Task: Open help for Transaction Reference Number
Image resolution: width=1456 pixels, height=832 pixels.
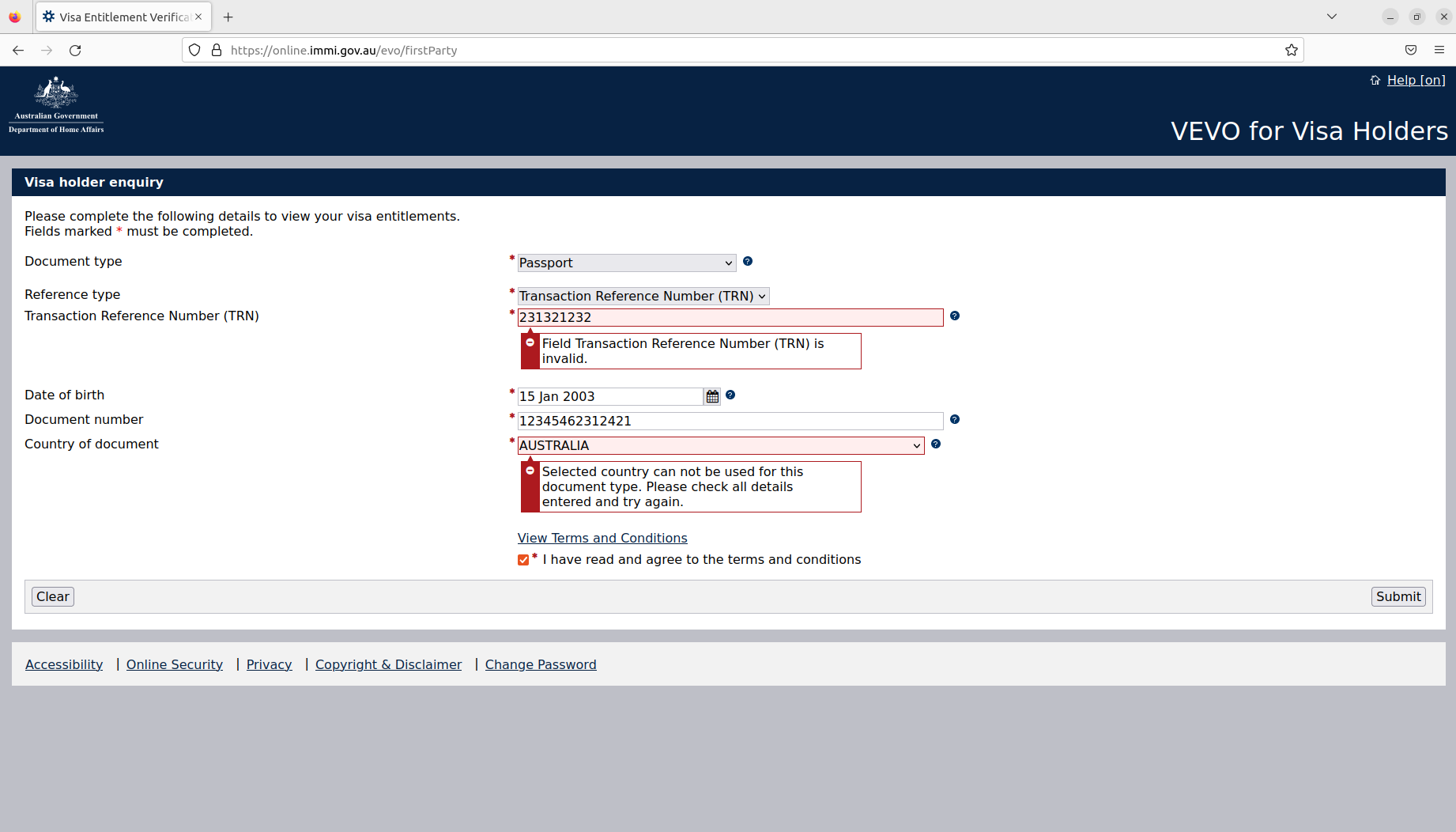Action: (955, 316)
